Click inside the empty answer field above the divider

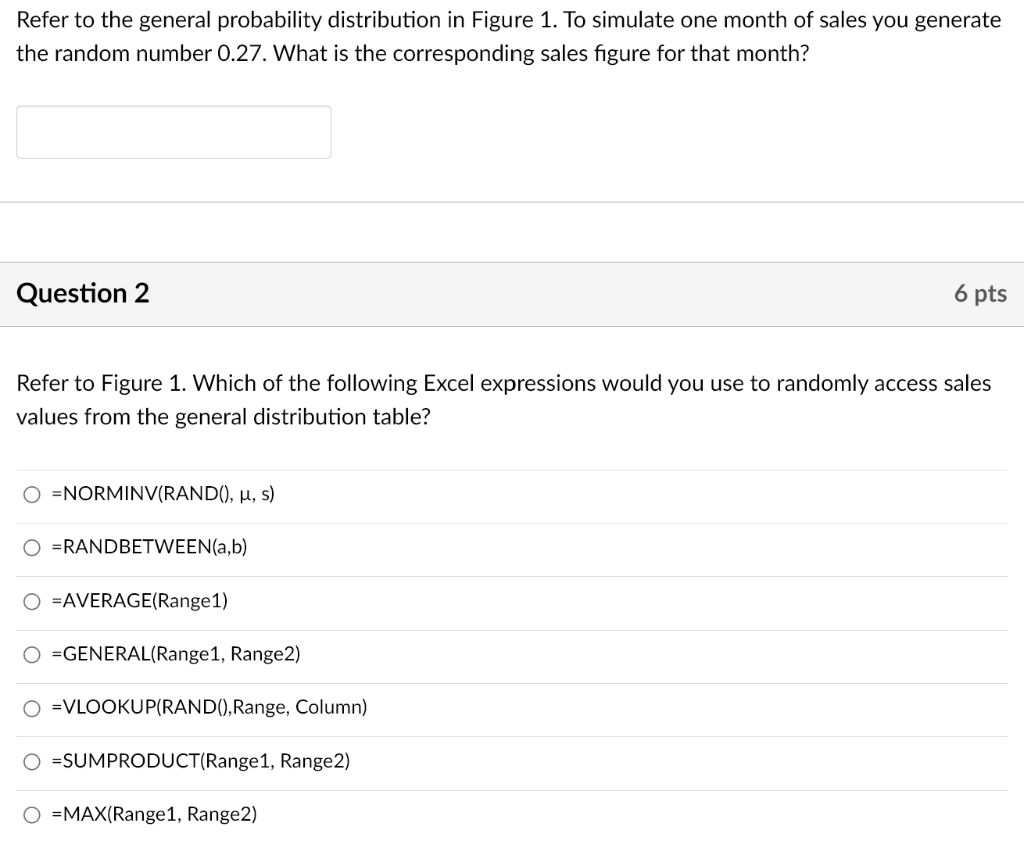pyautogui.click(x=173, y=131)
